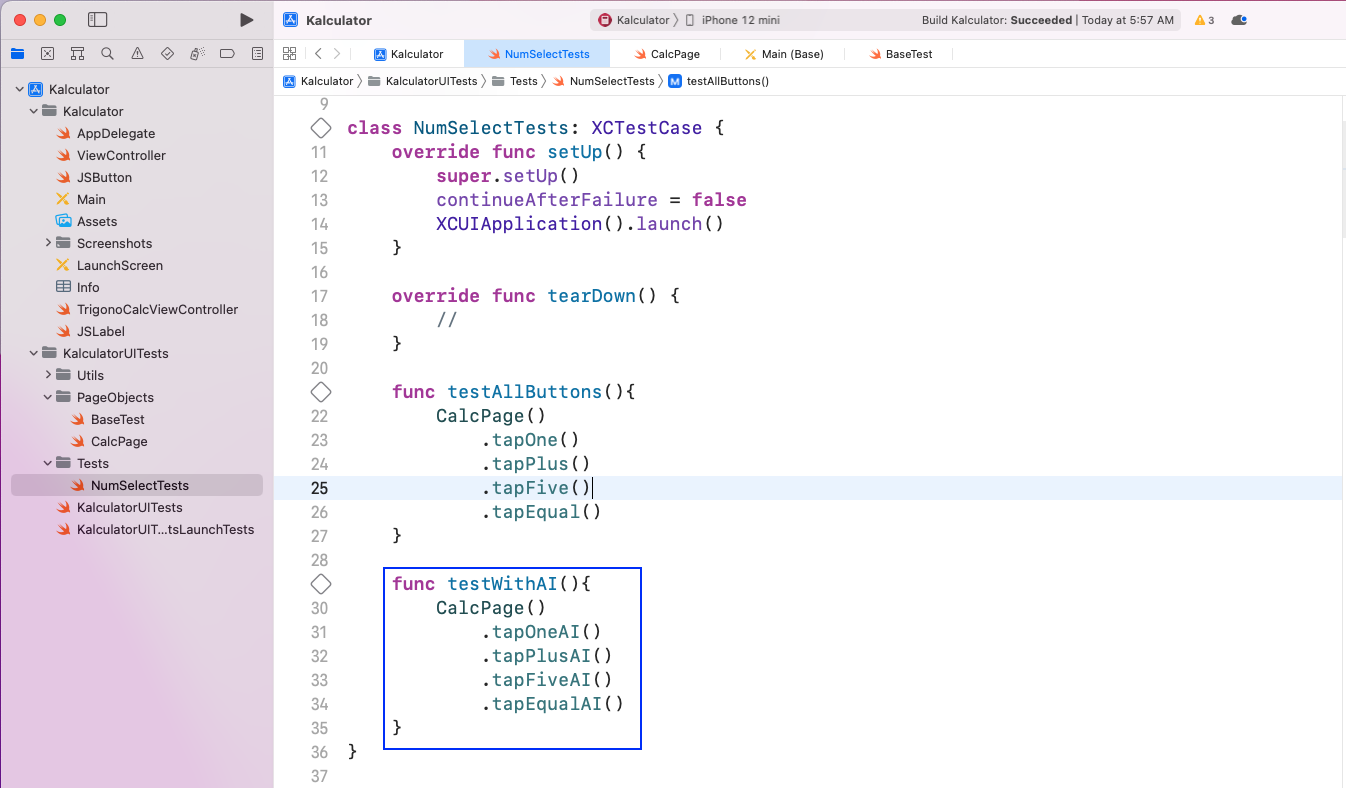Open the Symbol navigator
The height and width of the screenshot is (788, 1346).
click(77, 54)
